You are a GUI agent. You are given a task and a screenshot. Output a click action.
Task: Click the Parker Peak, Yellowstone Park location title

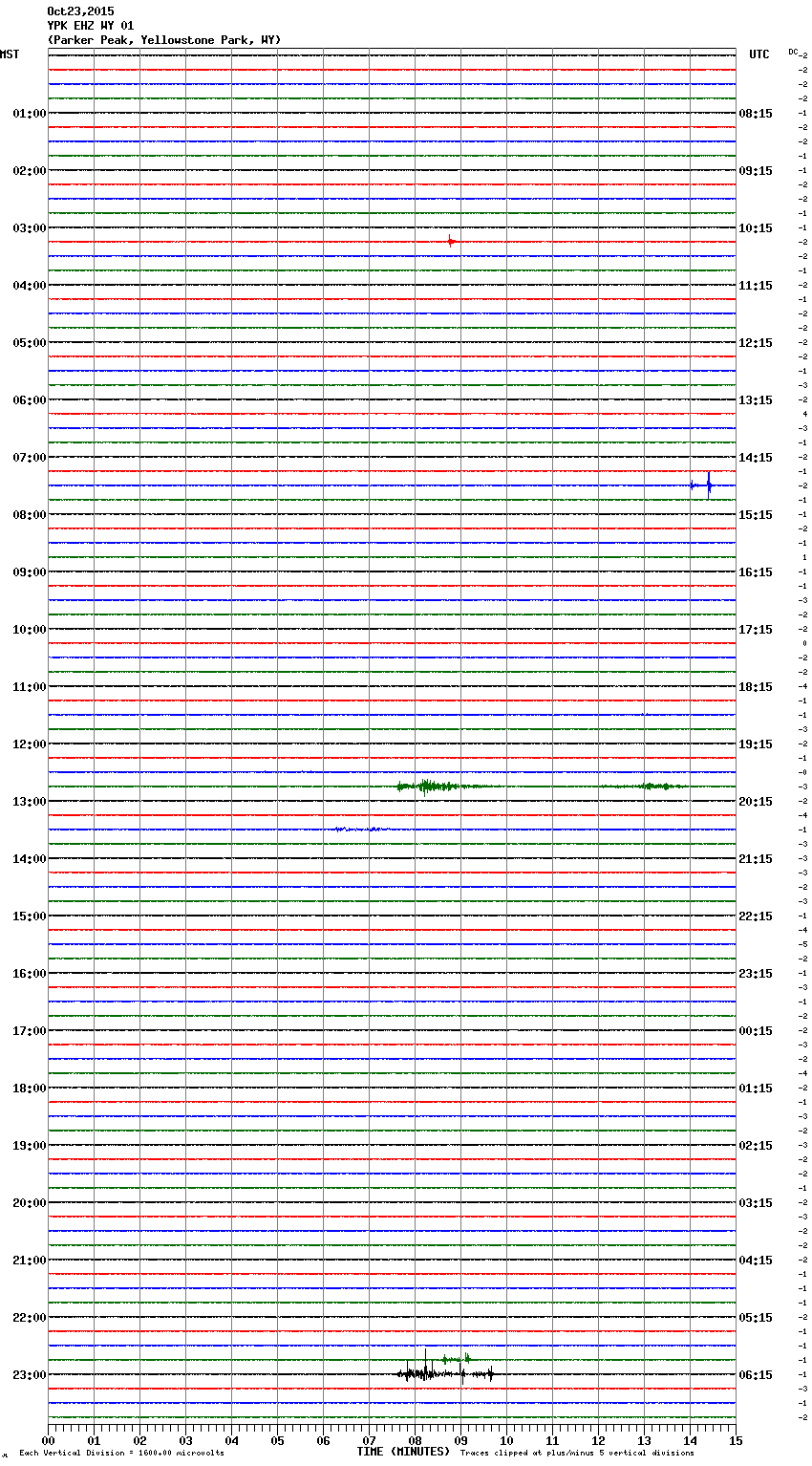point(164,40)
